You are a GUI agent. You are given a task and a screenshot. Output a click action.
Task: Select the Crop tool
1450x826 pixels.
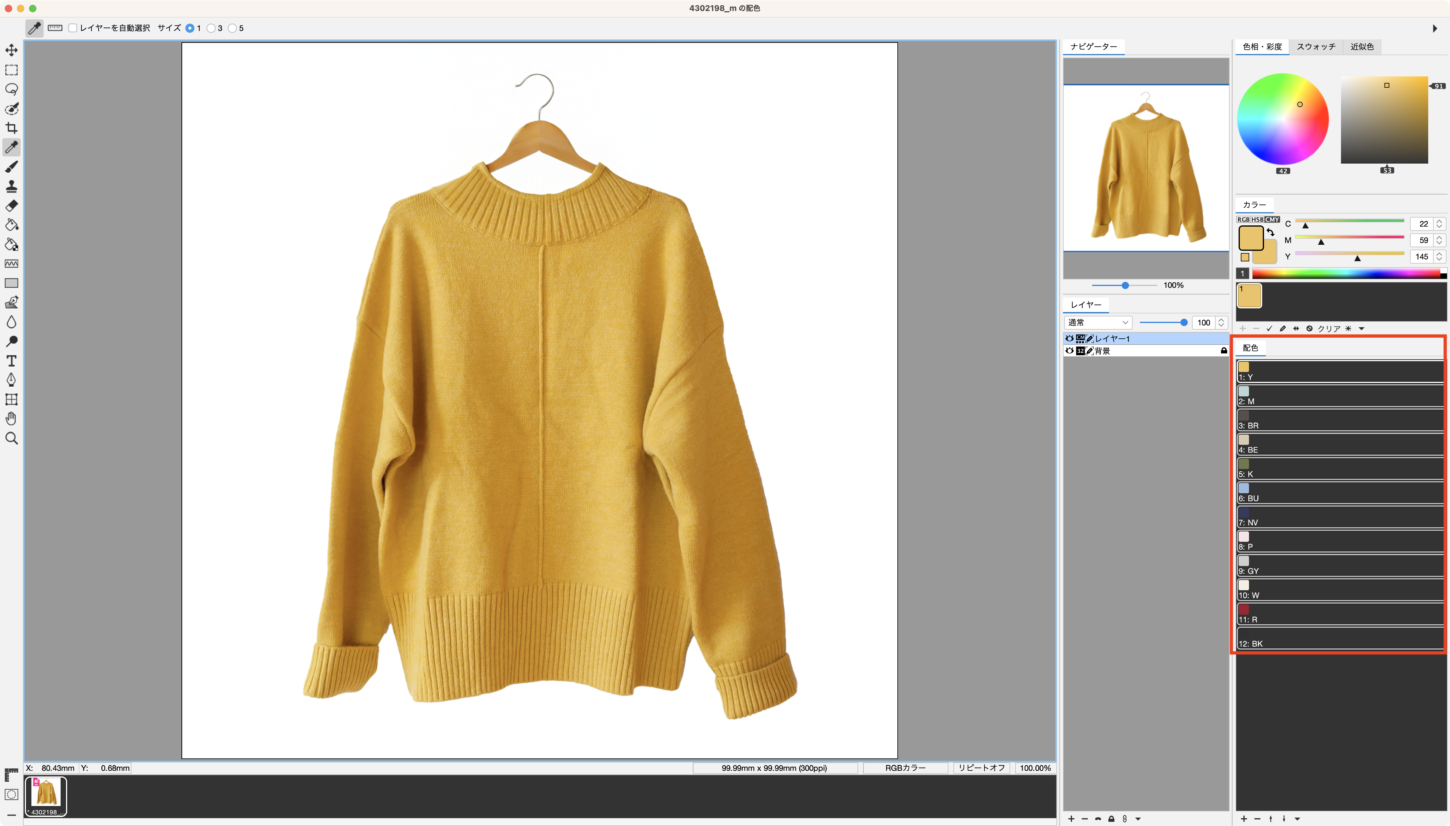pyautogui.click(x=11, y=128)
